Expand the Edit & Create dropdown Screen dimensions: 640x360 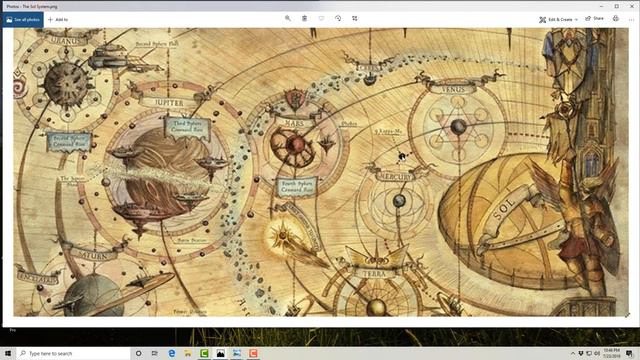tap(558, 19)
